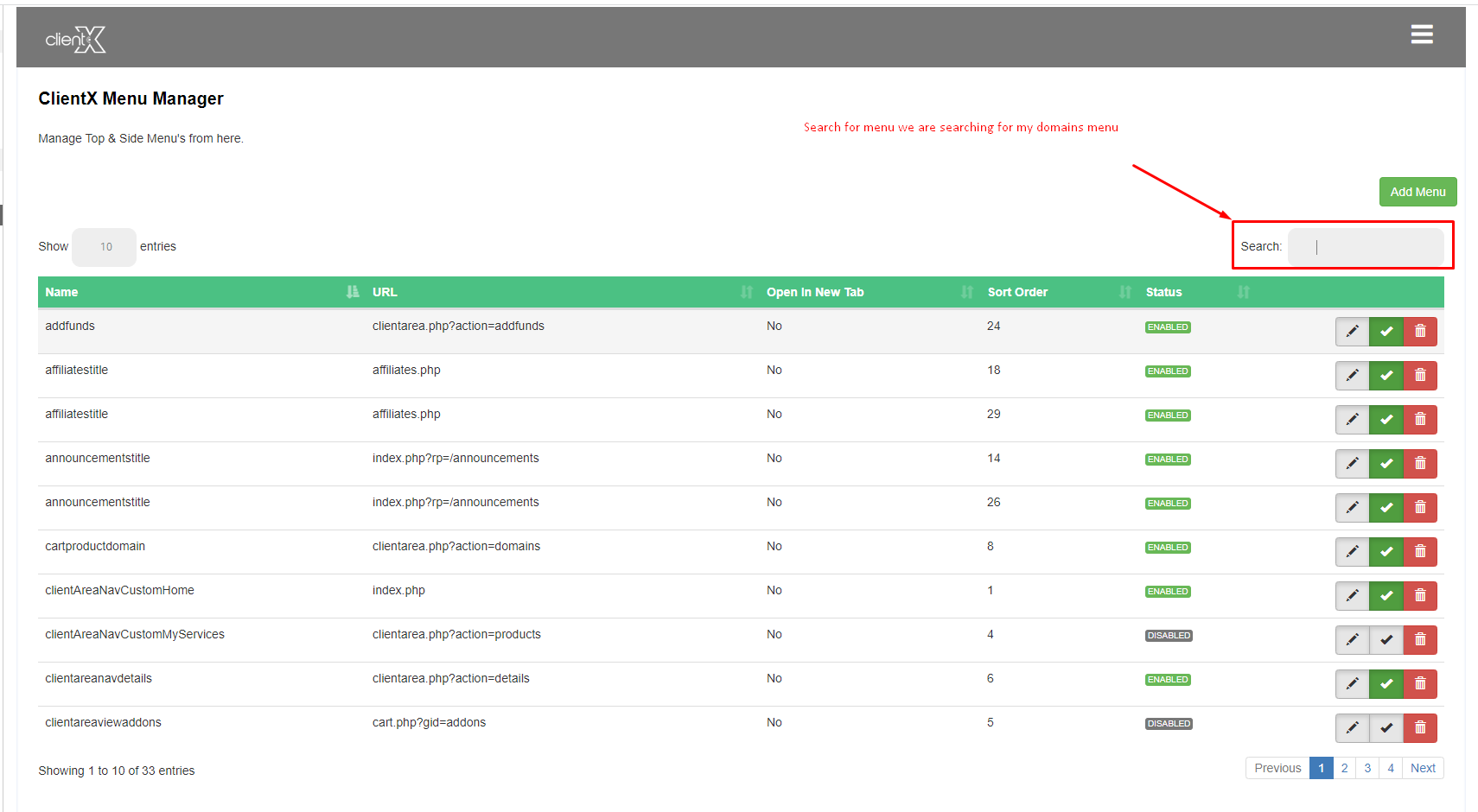Image resolution: width=1478 pixels, height=812 pixels.
Task: Sort table by Name column
Action: [62, 292]
